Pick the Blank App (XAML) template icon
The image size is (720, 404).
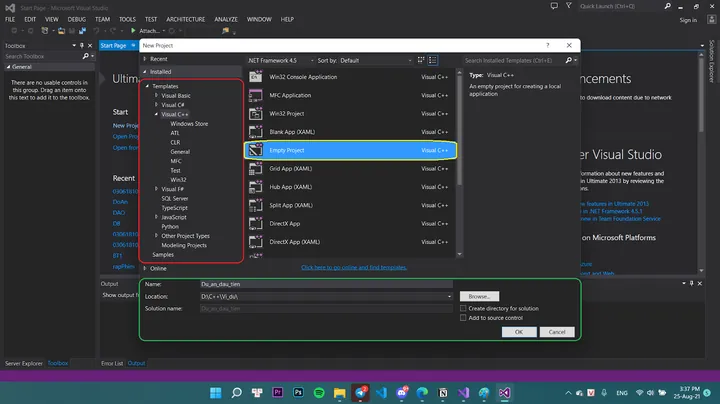click(255, 132)
